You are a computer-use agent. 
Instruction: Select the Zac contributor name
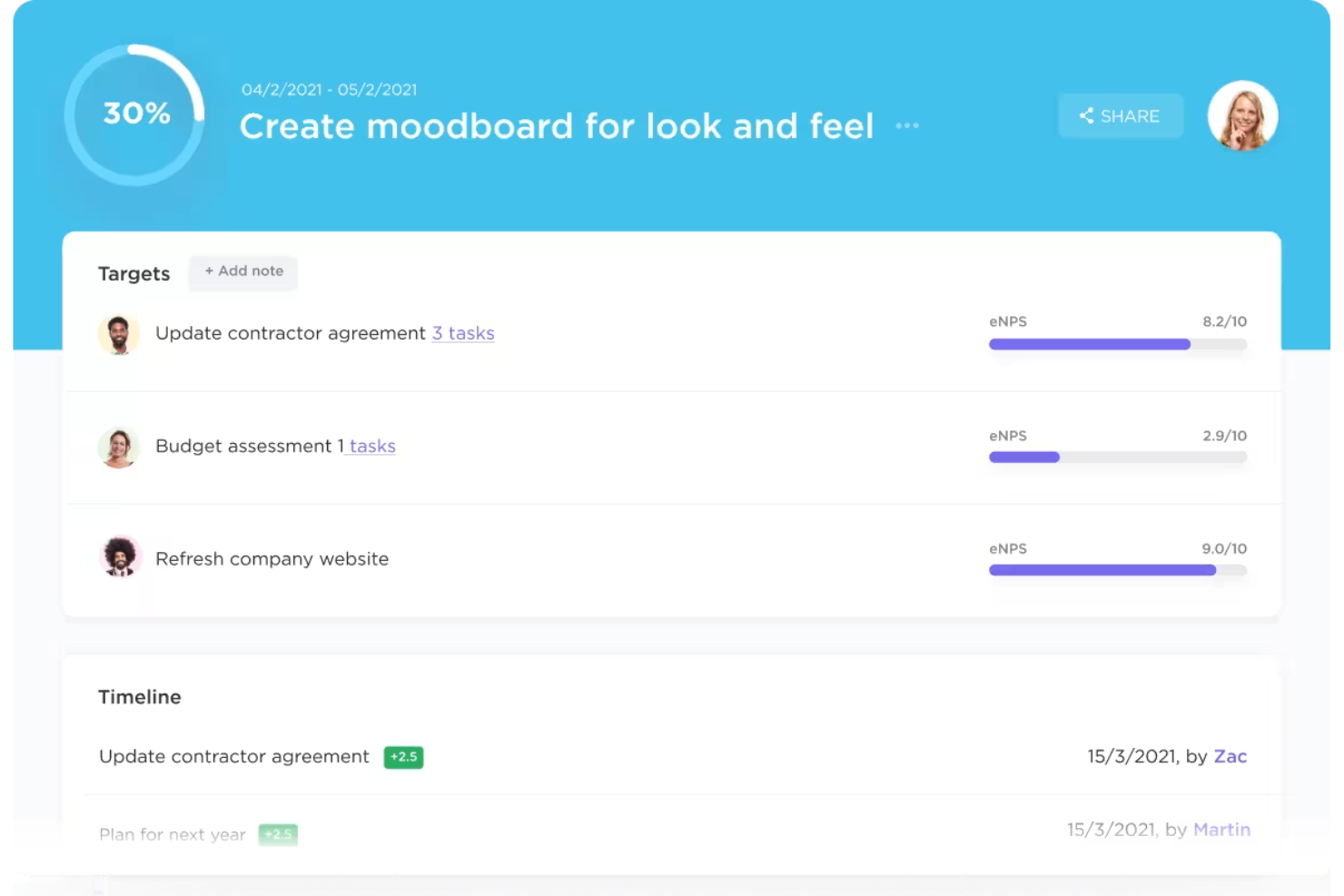click(1230, 756)
